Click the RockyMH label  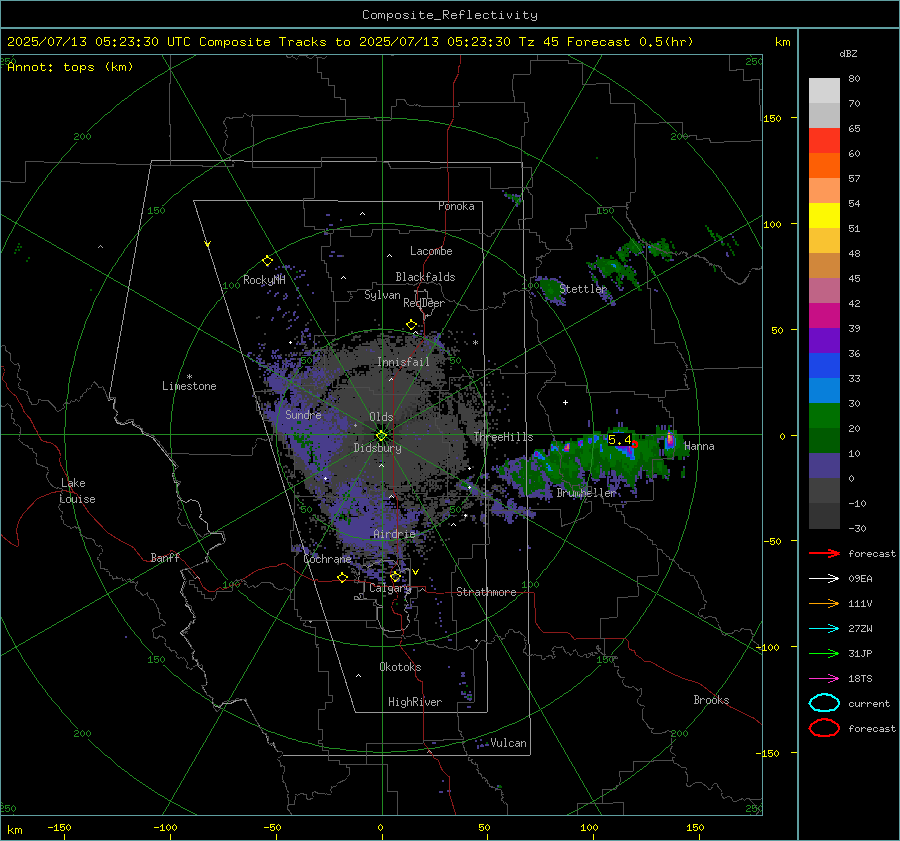pos(264,280)
